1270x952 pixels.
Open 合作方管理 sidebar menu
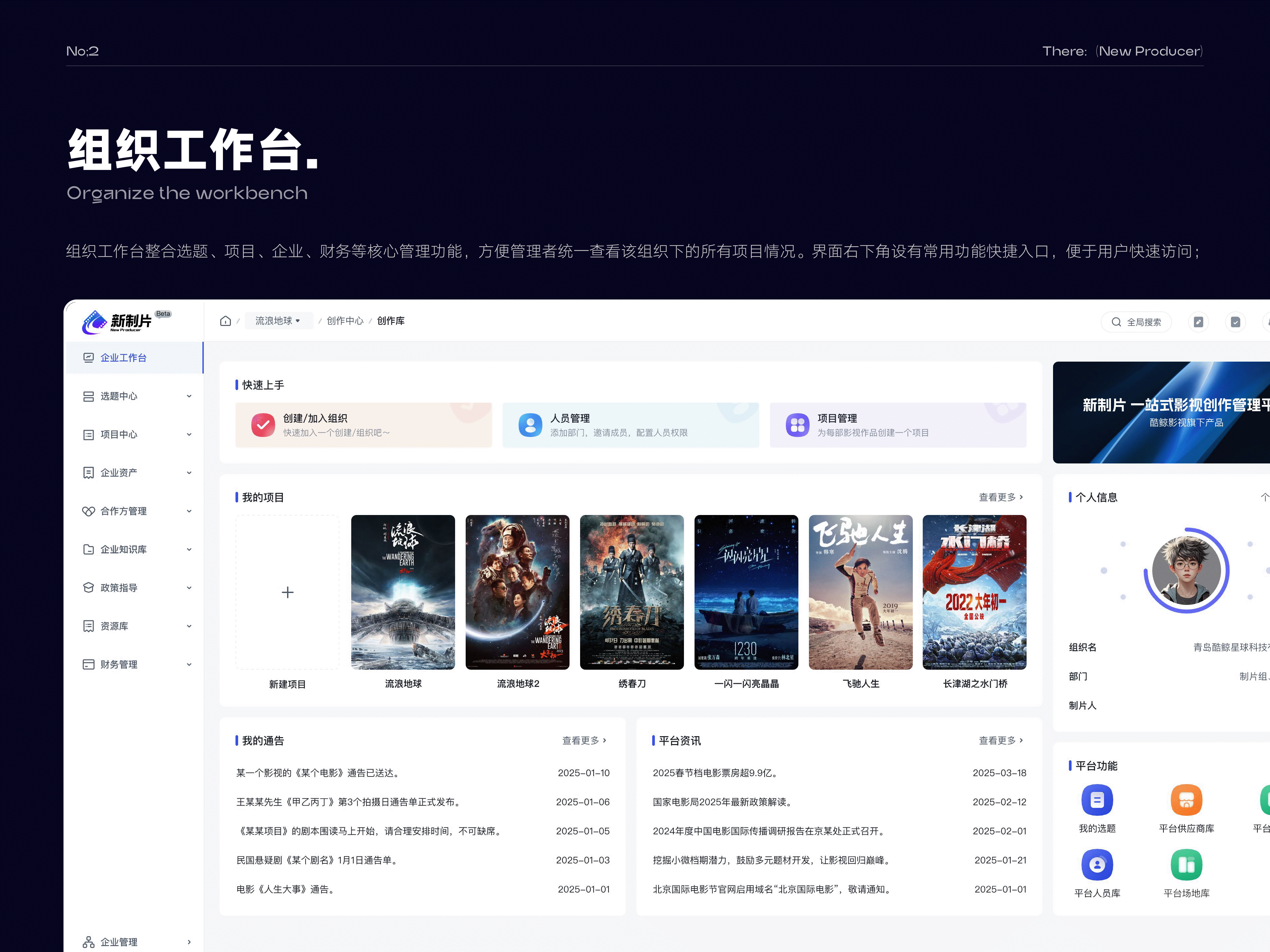coord(134,511)
